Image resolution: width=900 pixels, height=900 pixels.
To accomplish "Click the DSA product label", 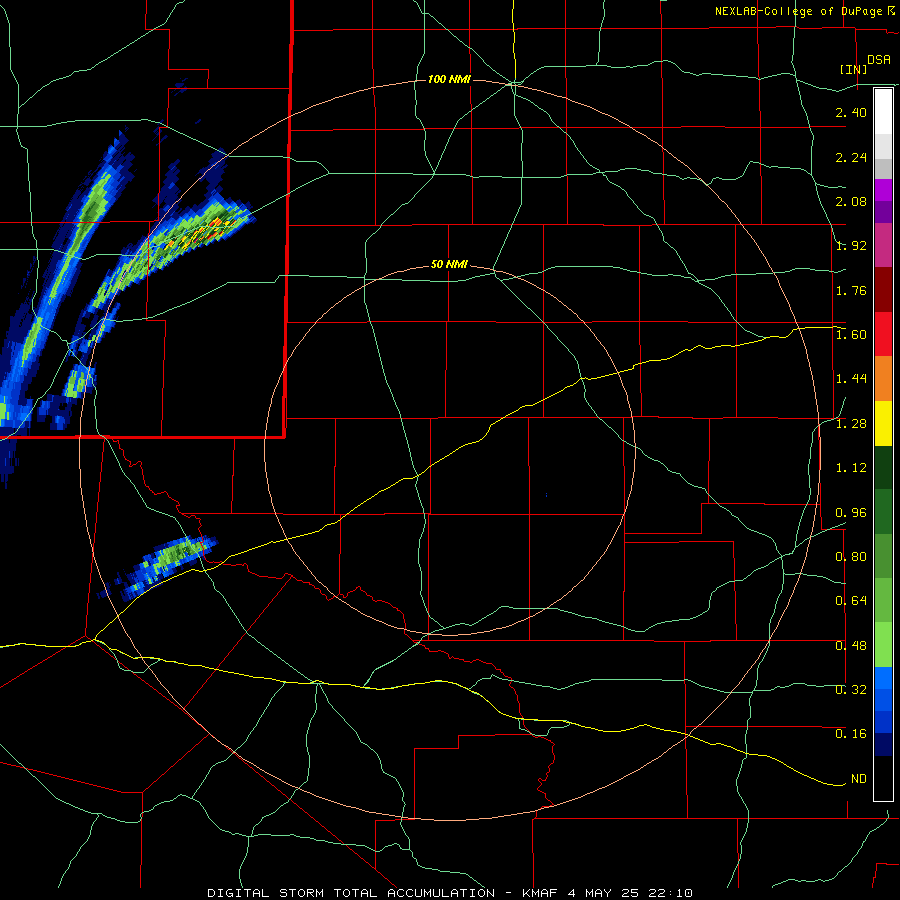I will click(x=878, y=59).
